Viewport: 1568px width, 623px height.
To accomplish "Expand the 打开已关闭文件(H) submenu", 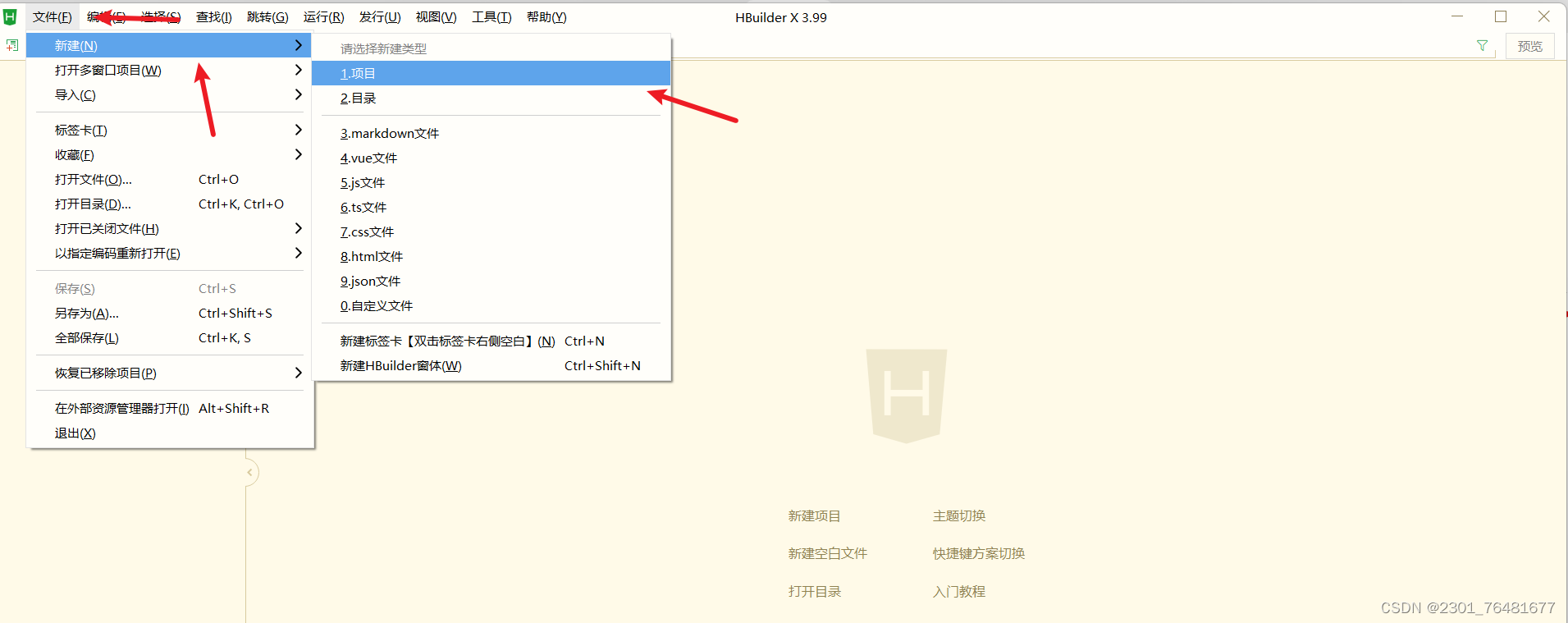I will click(169, 229).
